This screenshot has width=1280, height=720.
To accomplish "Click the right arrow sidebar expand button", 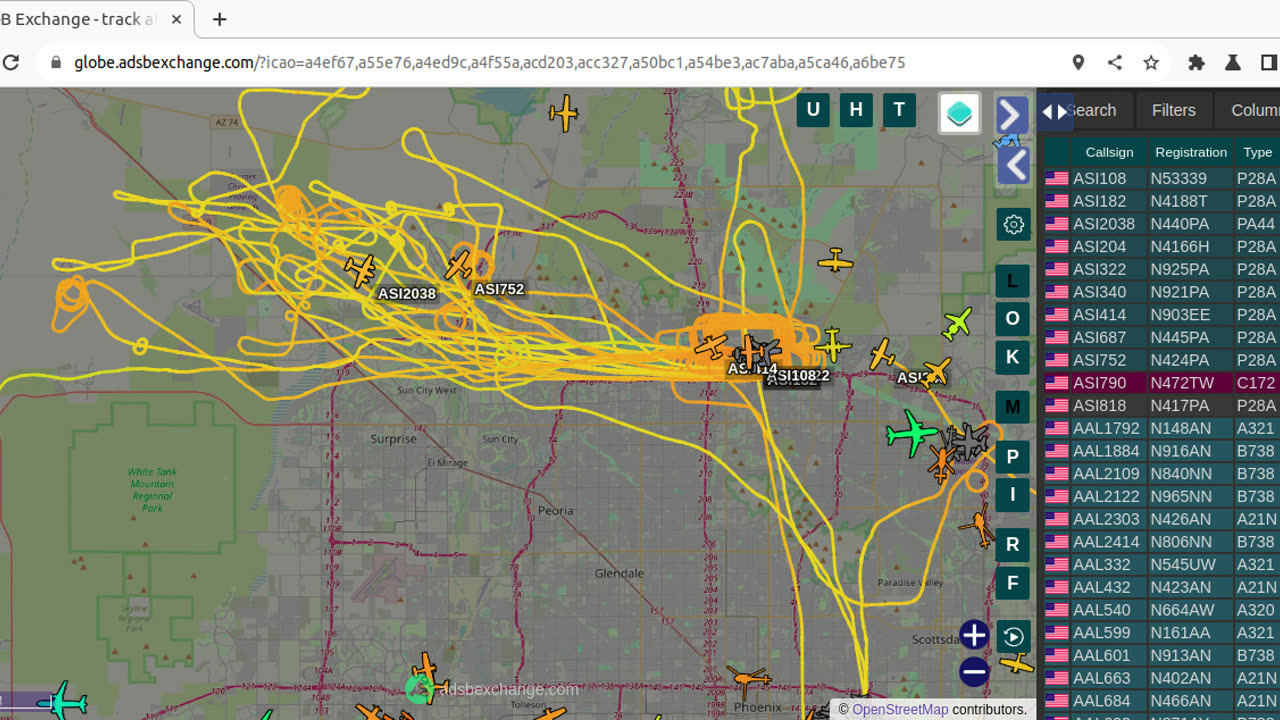I will (1013, 115).
